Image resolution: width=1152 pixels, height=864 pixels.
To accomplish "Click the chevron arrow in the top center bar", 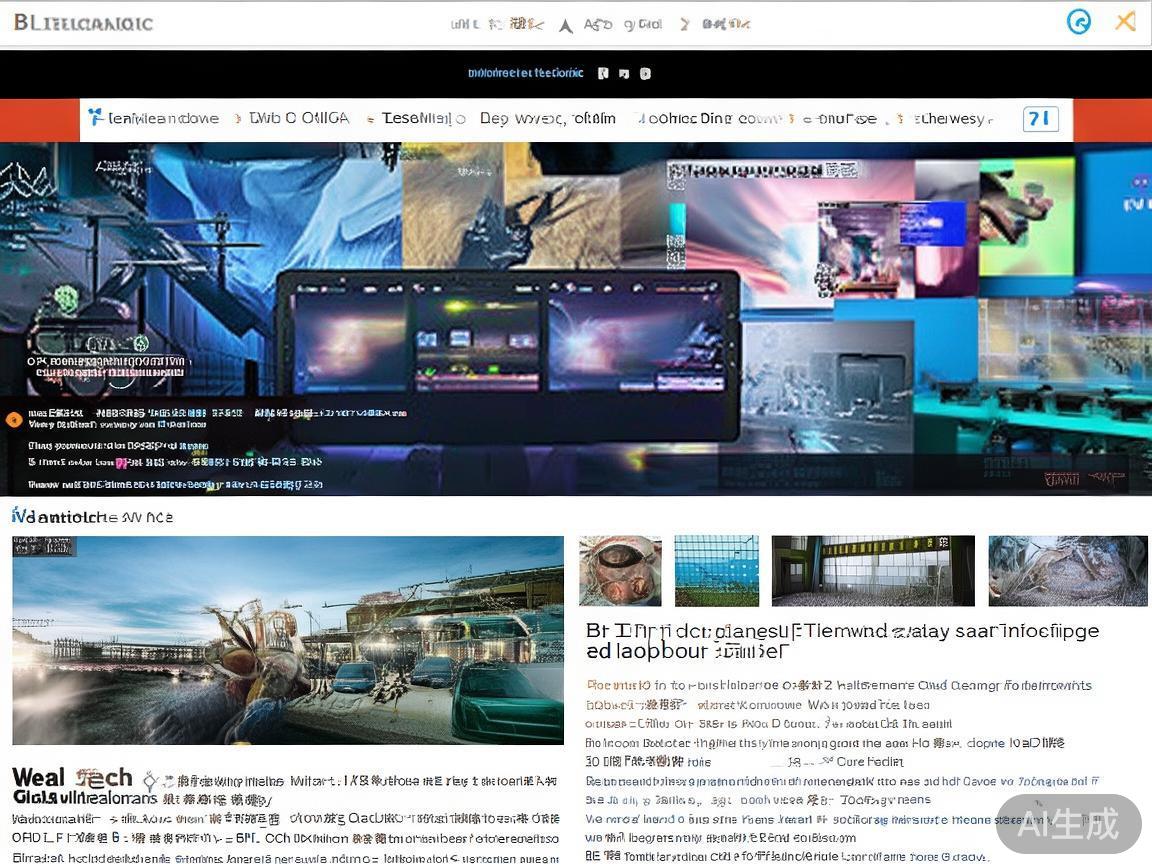I will click(685, 24).
